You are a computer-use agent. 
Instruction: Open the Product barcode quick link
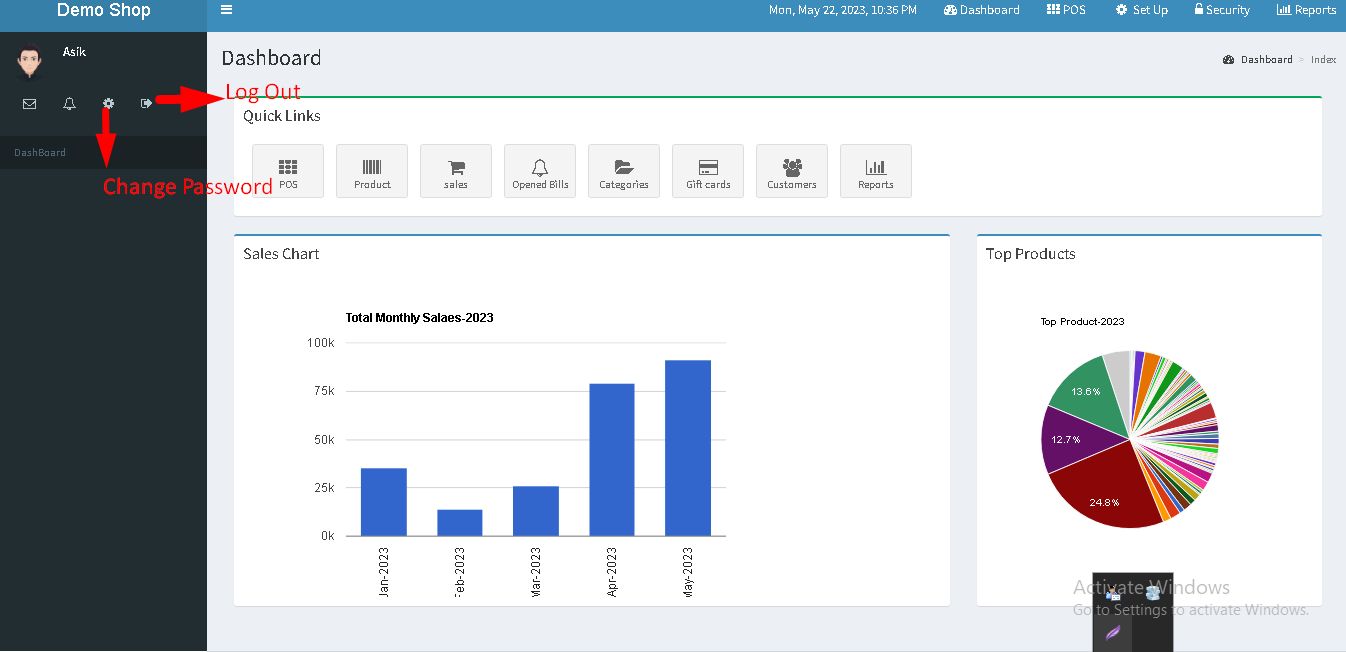(x=372, y=171)
